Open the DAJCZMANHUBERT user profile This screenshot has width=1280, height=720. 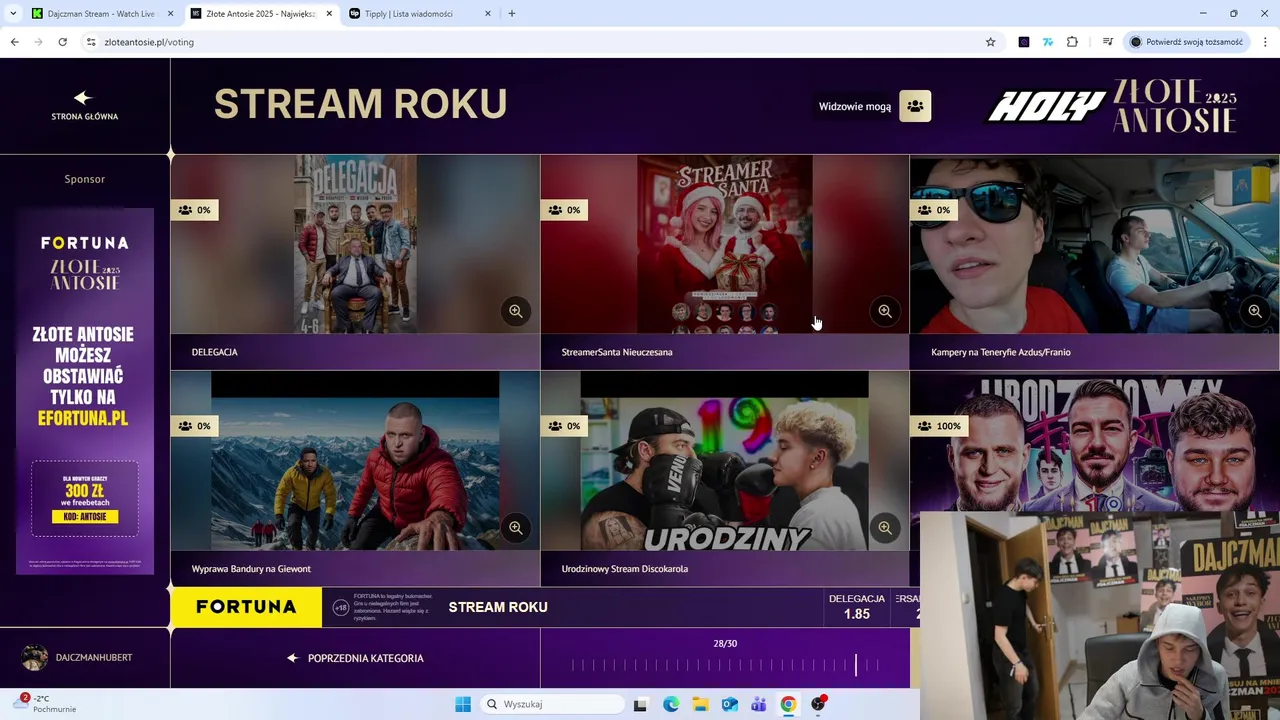(x=78, y=657)
